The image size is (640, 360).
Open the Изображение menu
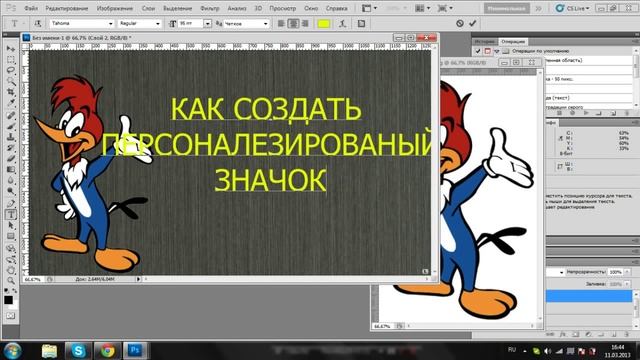[x=115, y=8]
